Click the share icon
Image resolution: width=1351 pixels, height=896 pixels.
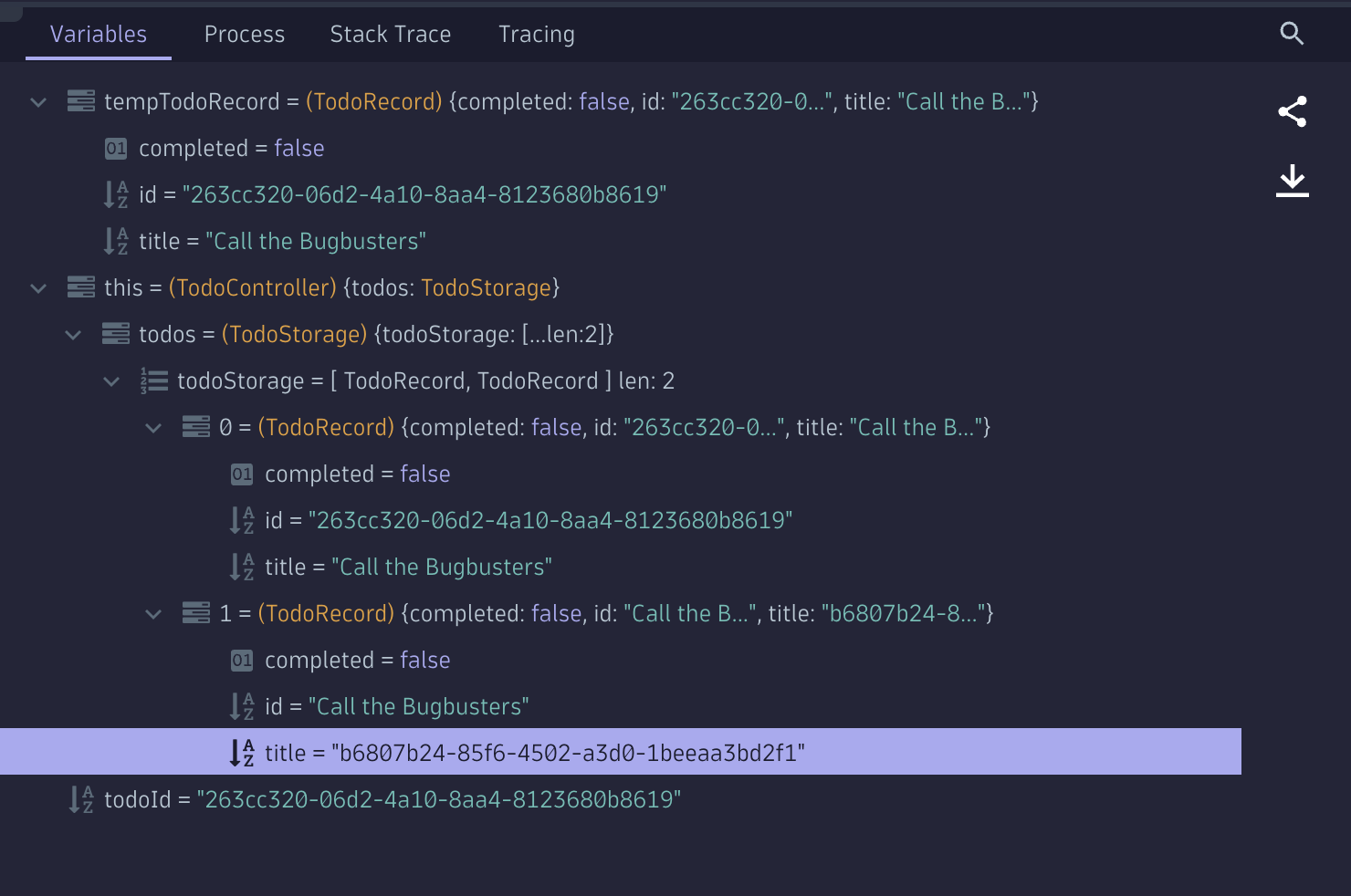(x=1292, y=111)
